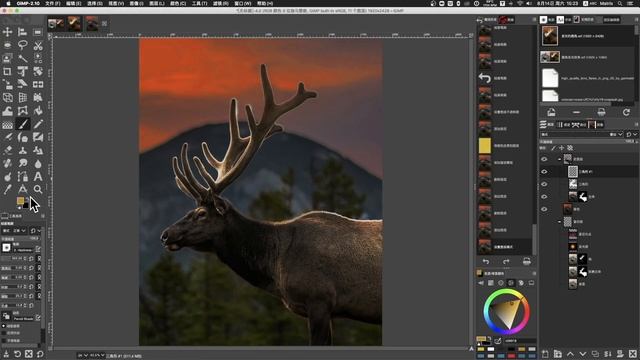Open the first recent document thumbnail
The image size is (640, 360).
pos(550,36)
